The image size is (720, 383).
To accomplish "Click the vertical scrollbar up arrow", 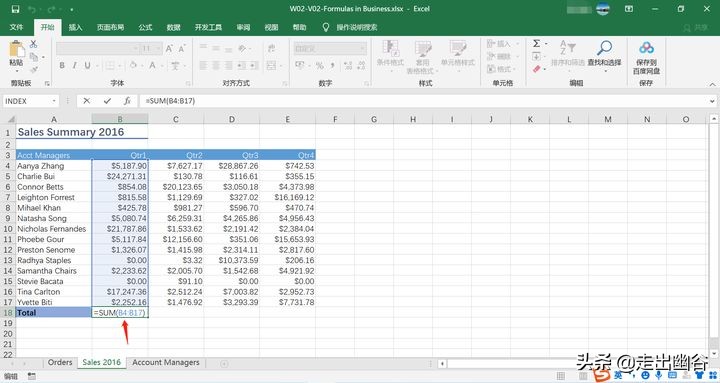I will 714,119.
